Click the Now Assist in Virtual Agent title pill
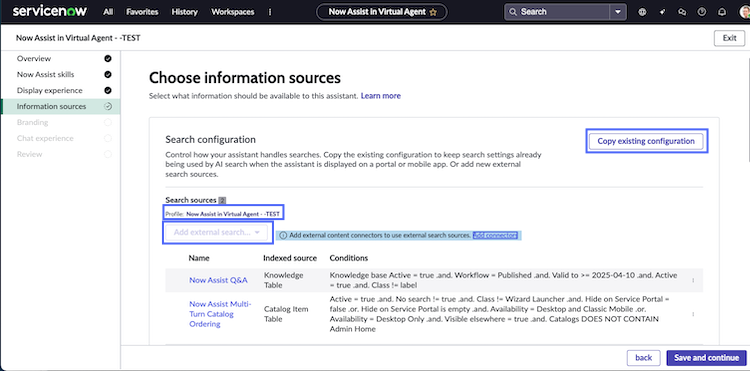The height and width of the screenshot is (371, 750). (x=382, y=12)
